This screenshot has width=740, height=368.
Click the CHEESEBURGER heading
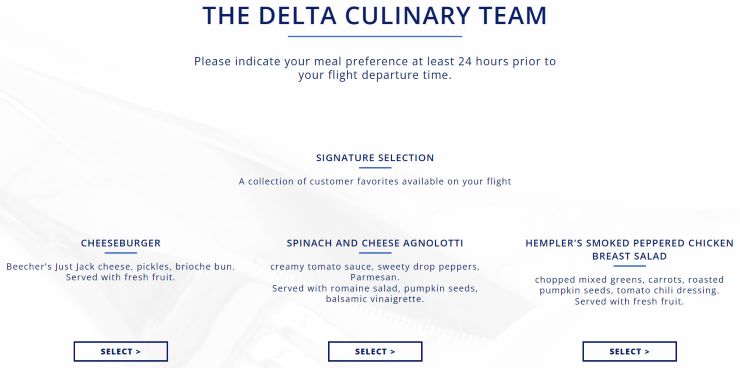point(121,243)
